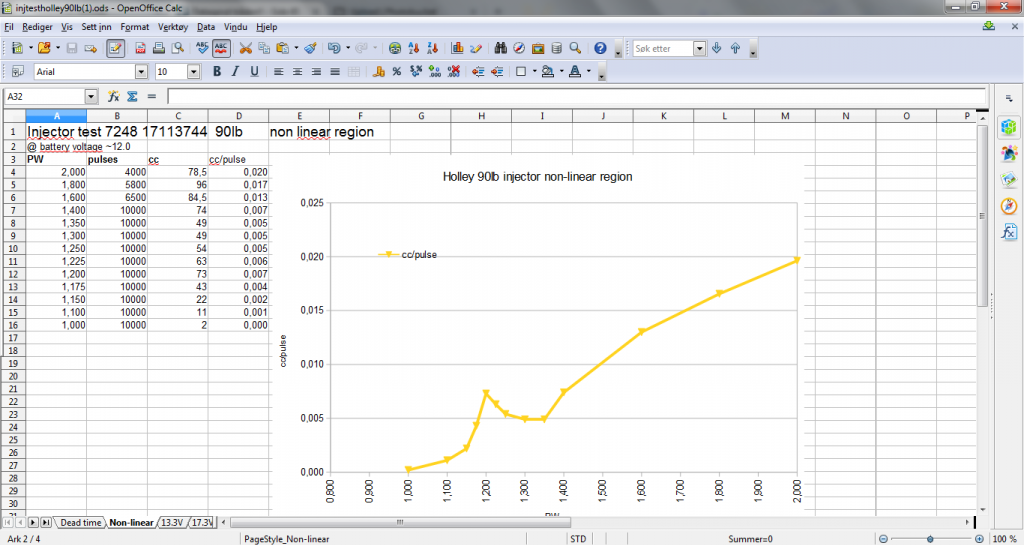
Task: Insert a chart
Action: [x=457, y=48]
